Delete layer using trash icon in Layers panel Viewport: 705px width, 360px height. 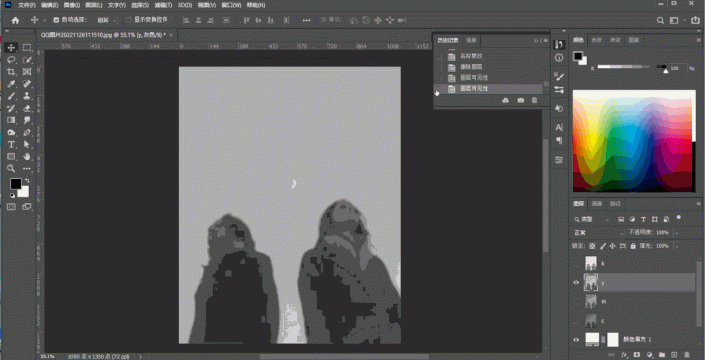[687, 355]
